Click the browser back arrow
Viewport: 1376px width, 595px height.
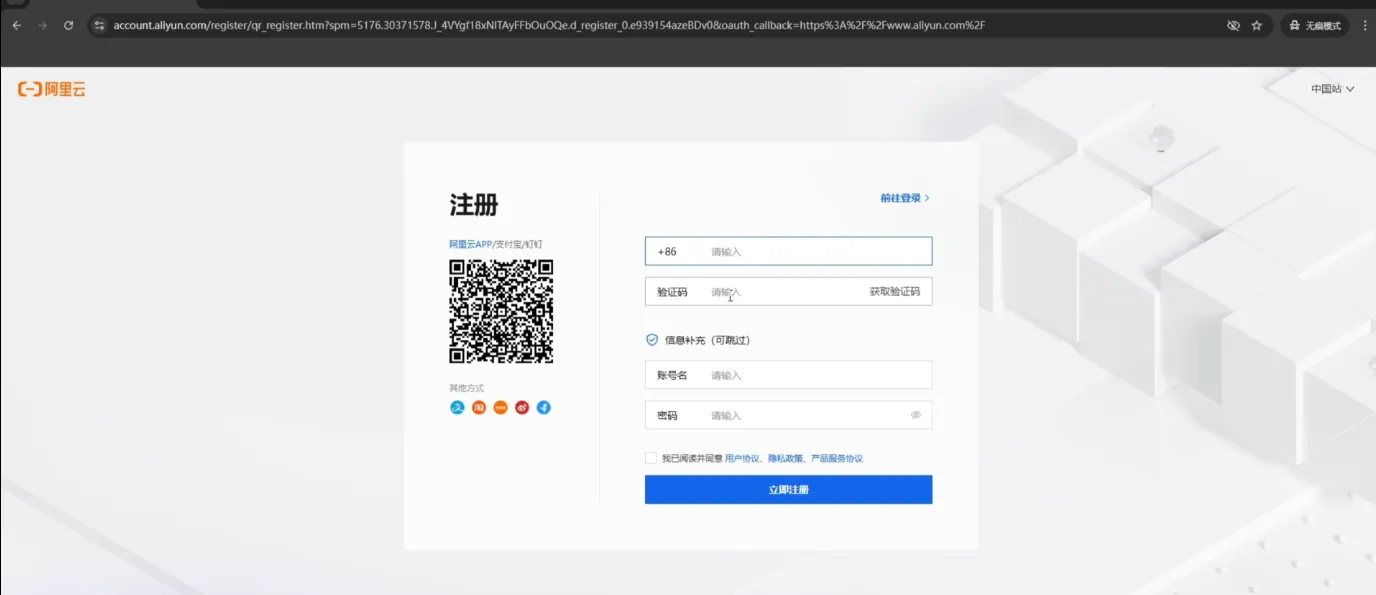tap(16, 25)
